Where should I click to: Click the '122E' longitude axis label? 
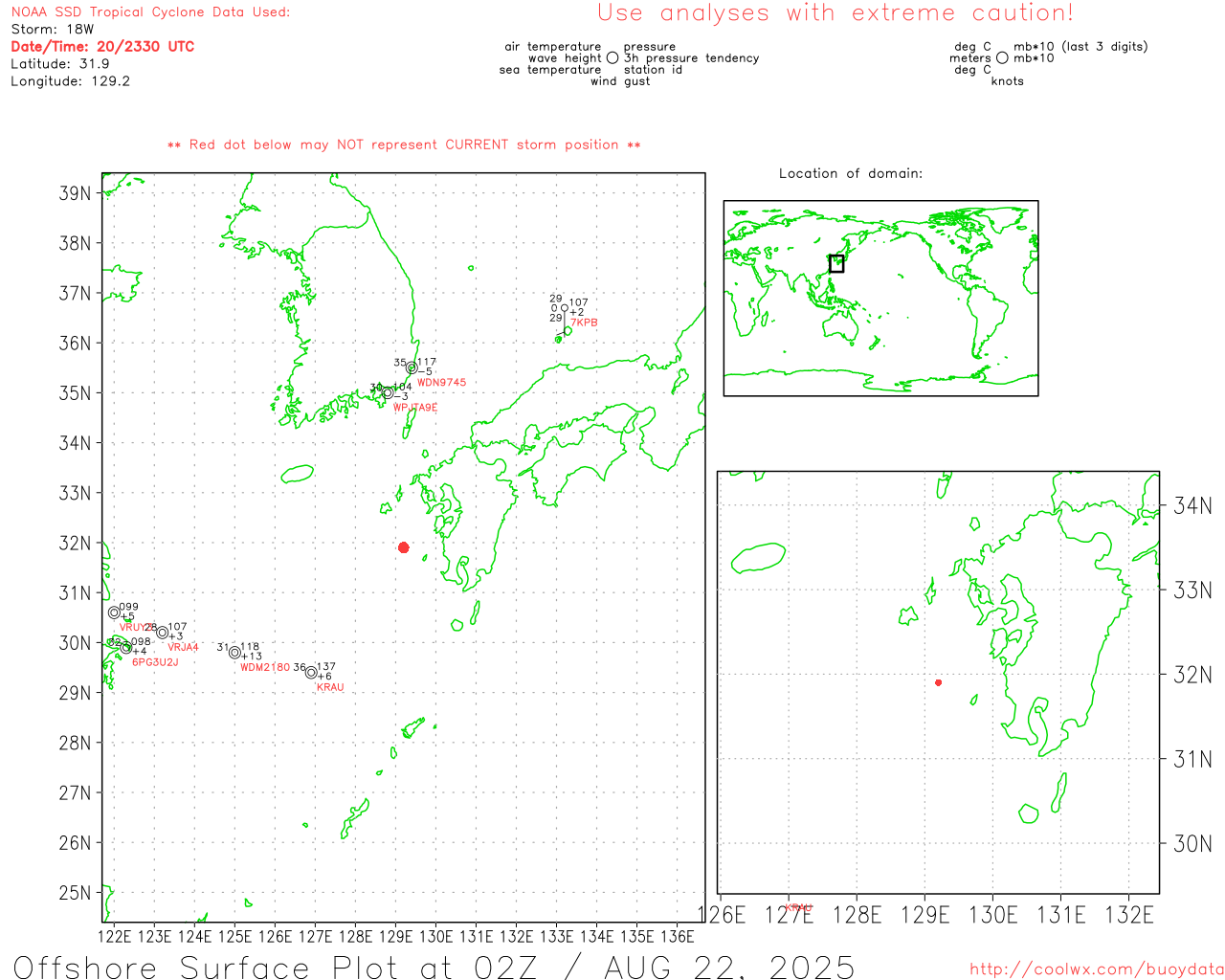[x=115, y=936]
